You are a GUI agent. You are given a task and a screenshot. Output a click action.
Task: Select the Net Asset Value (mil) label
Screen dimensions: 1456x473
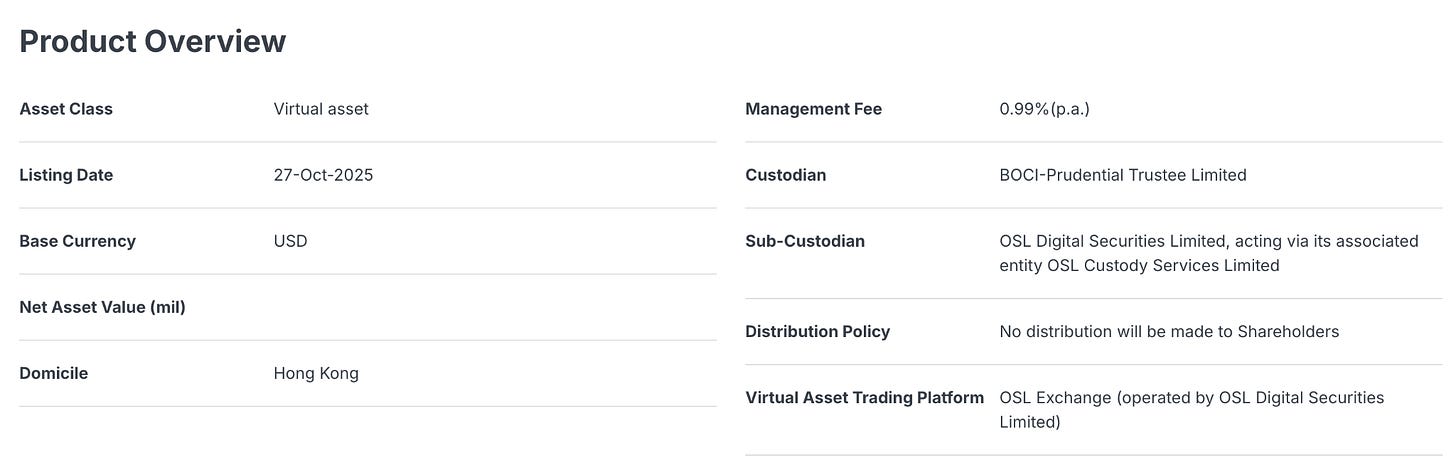click(x=103, y=307)
